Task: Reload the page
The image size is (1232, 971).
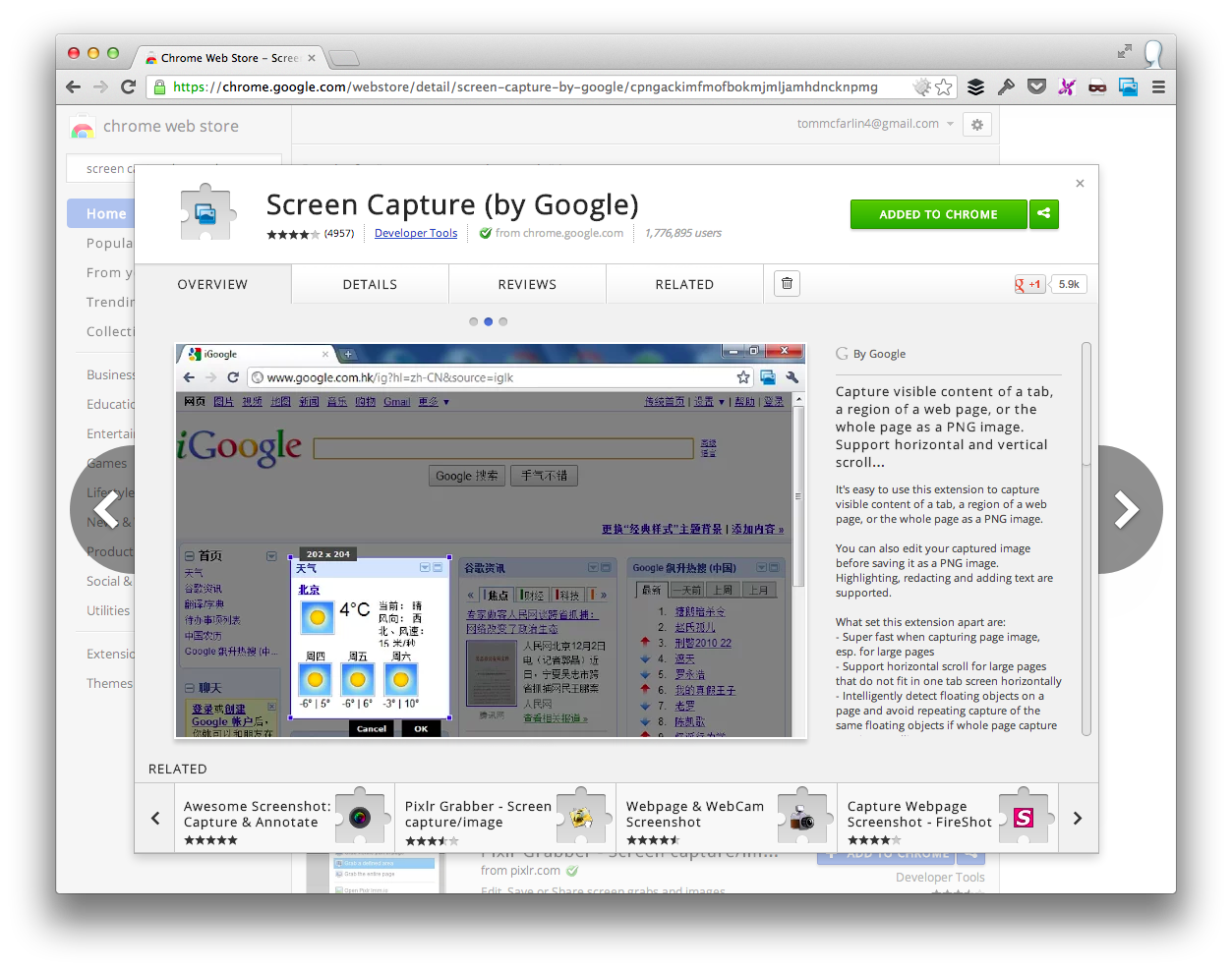Action: point(129,86)
